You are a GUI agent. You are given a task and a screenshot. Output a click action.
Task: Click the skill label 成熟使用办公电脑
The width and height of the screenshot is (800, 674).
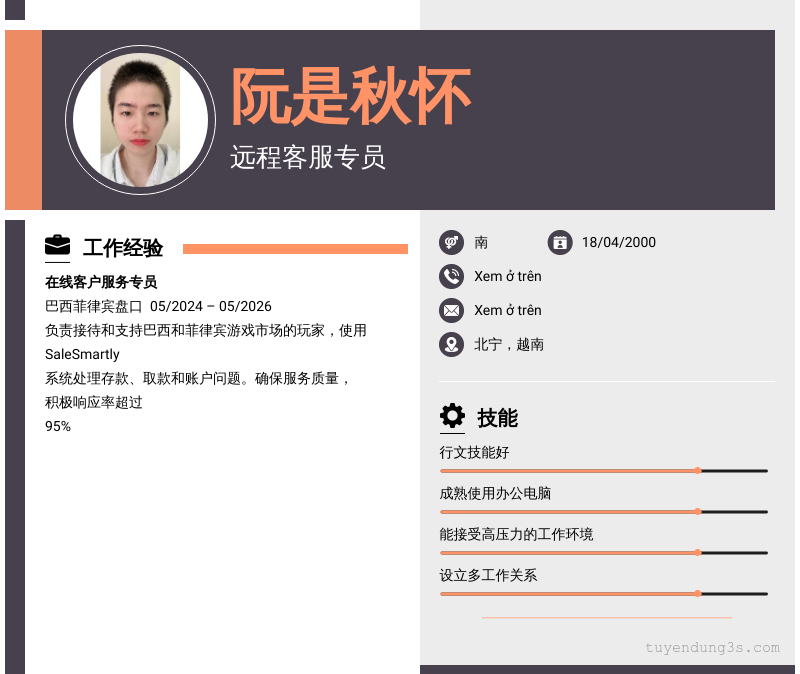click(495, 493)
